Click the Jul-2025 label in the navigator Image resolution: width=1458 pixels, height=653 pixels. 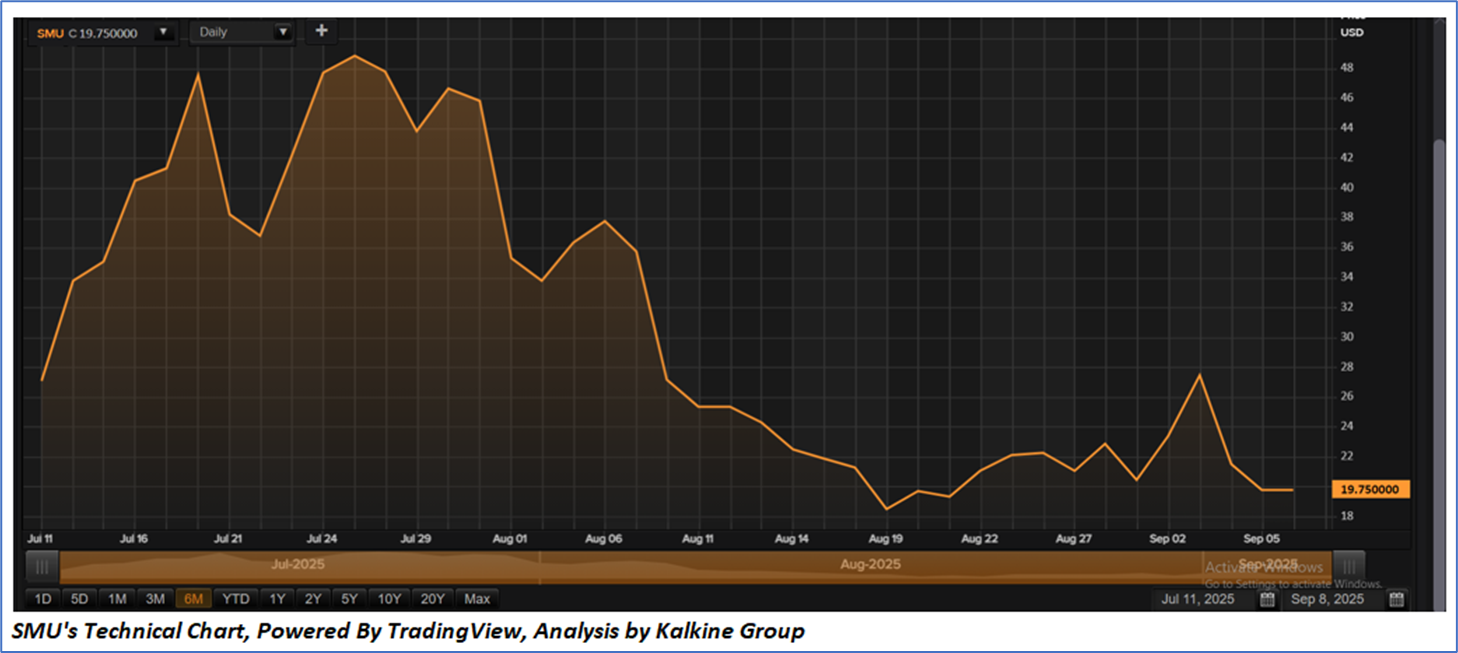point(298,564)
